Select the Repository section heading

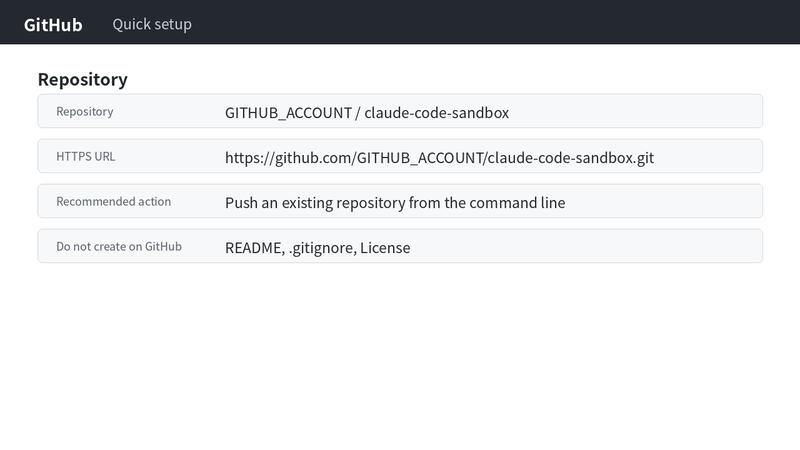pyautogui.click(x=83, y=79)
